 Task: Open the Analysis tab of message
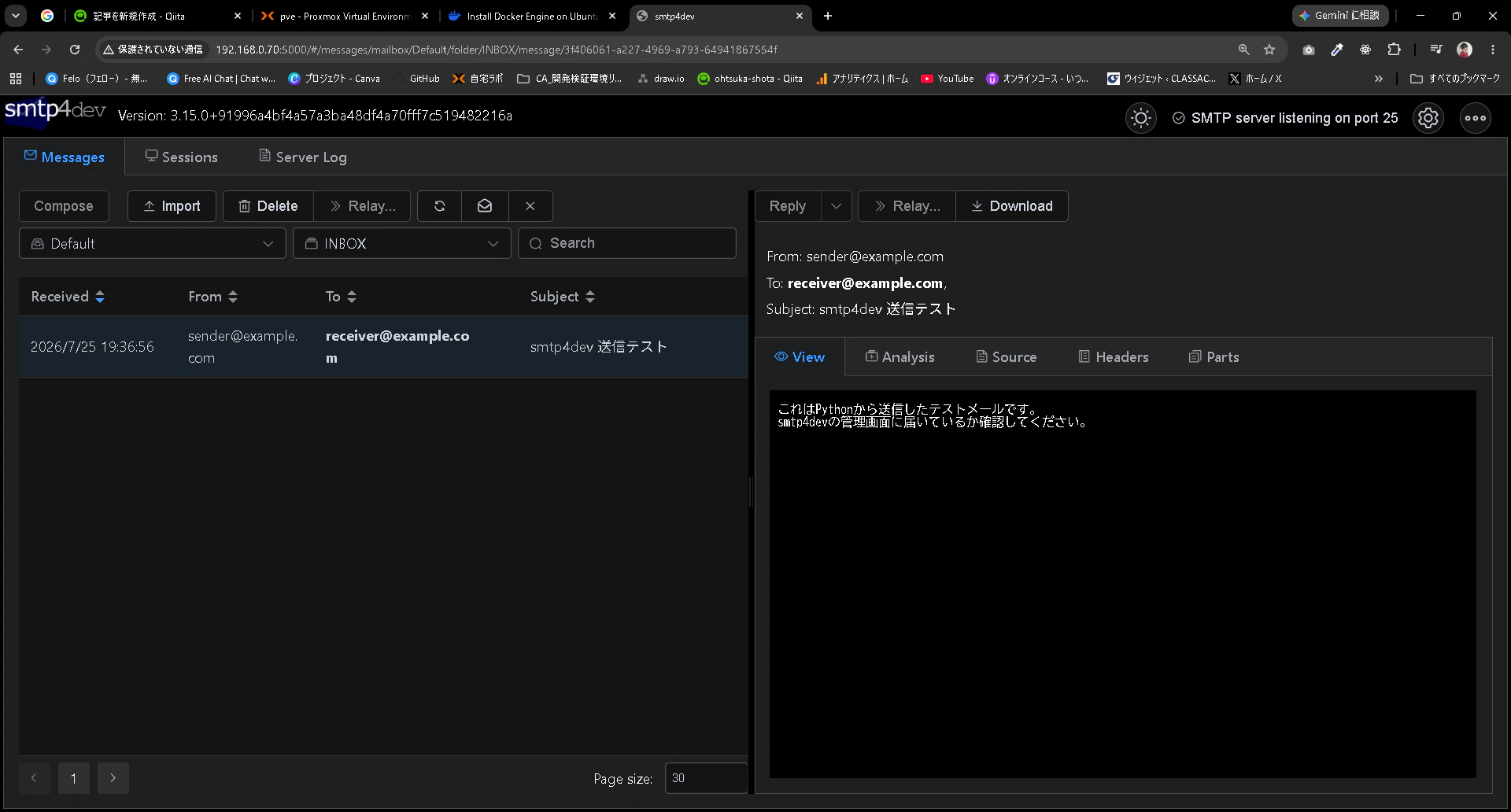click(x=900, y=357)
